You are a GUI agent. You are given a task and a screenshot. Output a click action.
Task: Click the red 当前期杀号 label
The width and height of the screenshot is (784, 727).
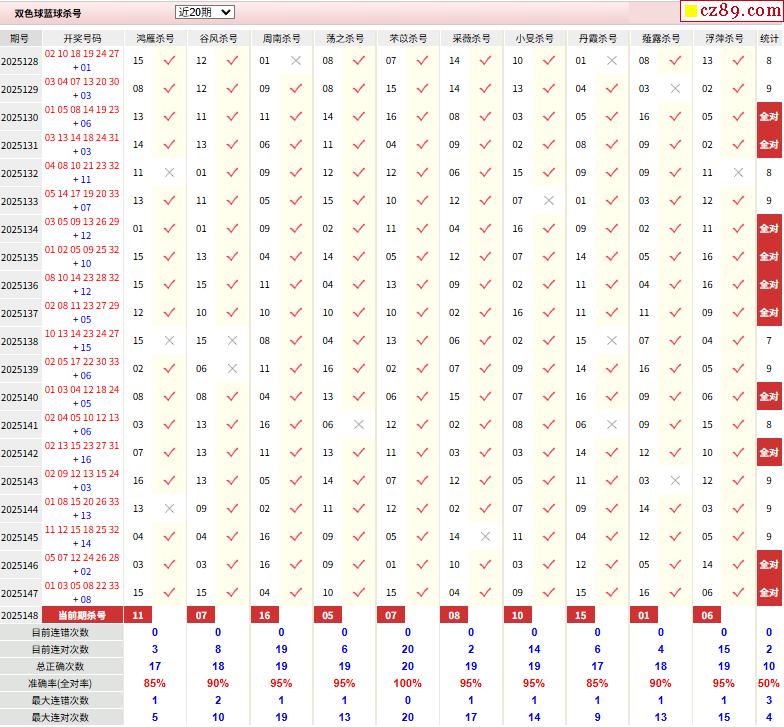(82, 615)
